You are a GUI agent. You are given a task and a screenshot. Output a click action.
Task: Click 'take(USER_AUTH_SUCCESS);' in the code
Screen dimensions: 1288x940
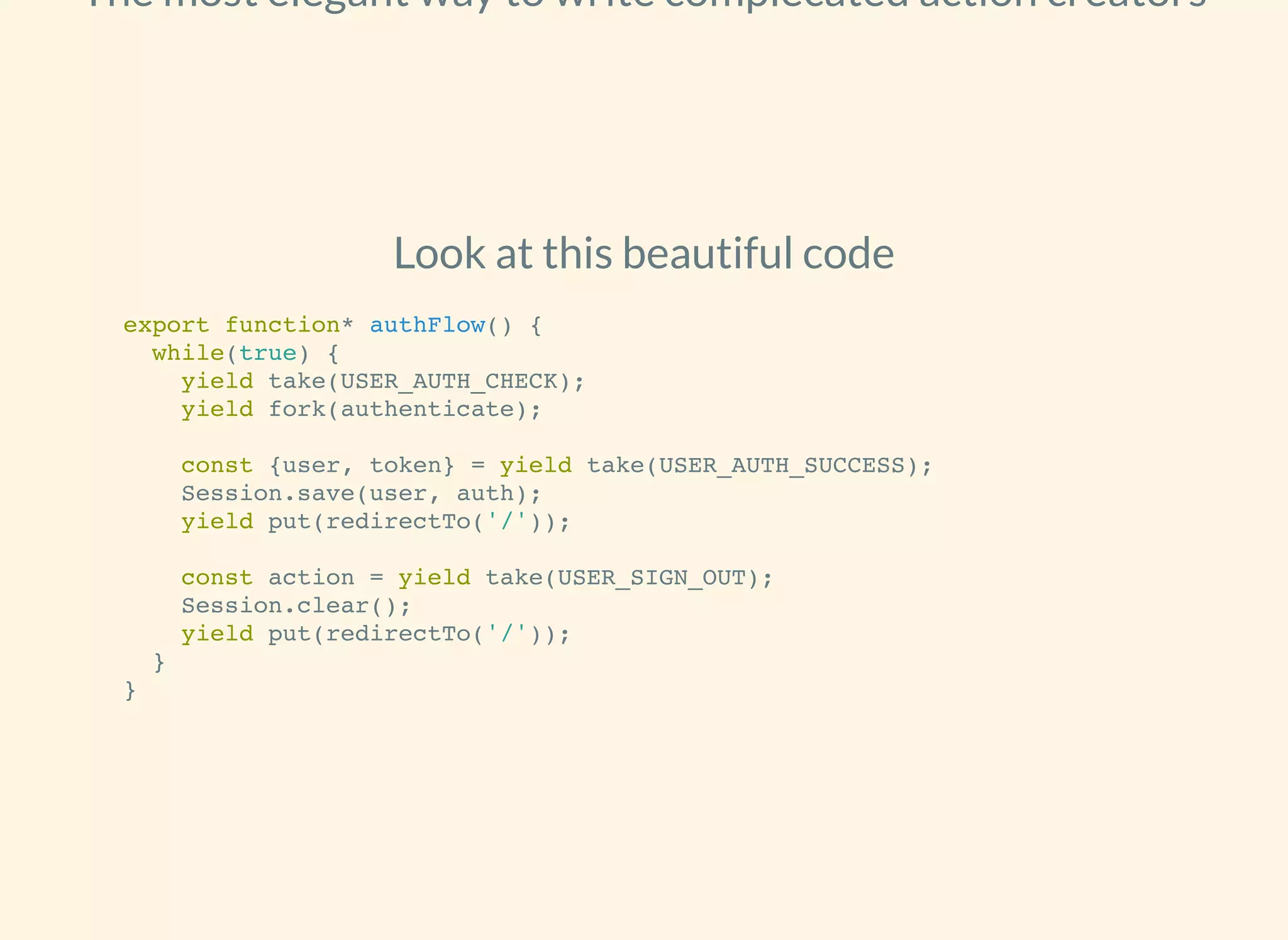pyautogui.click(x=760, y=466)
